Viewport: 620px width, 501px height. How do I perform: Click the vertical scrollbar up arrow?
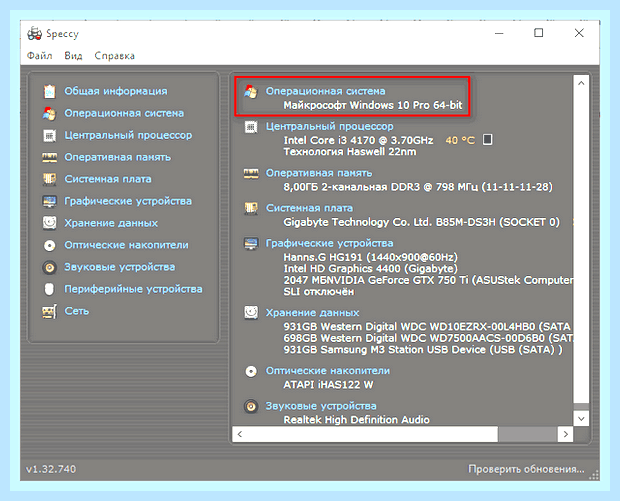pos(581,83)
